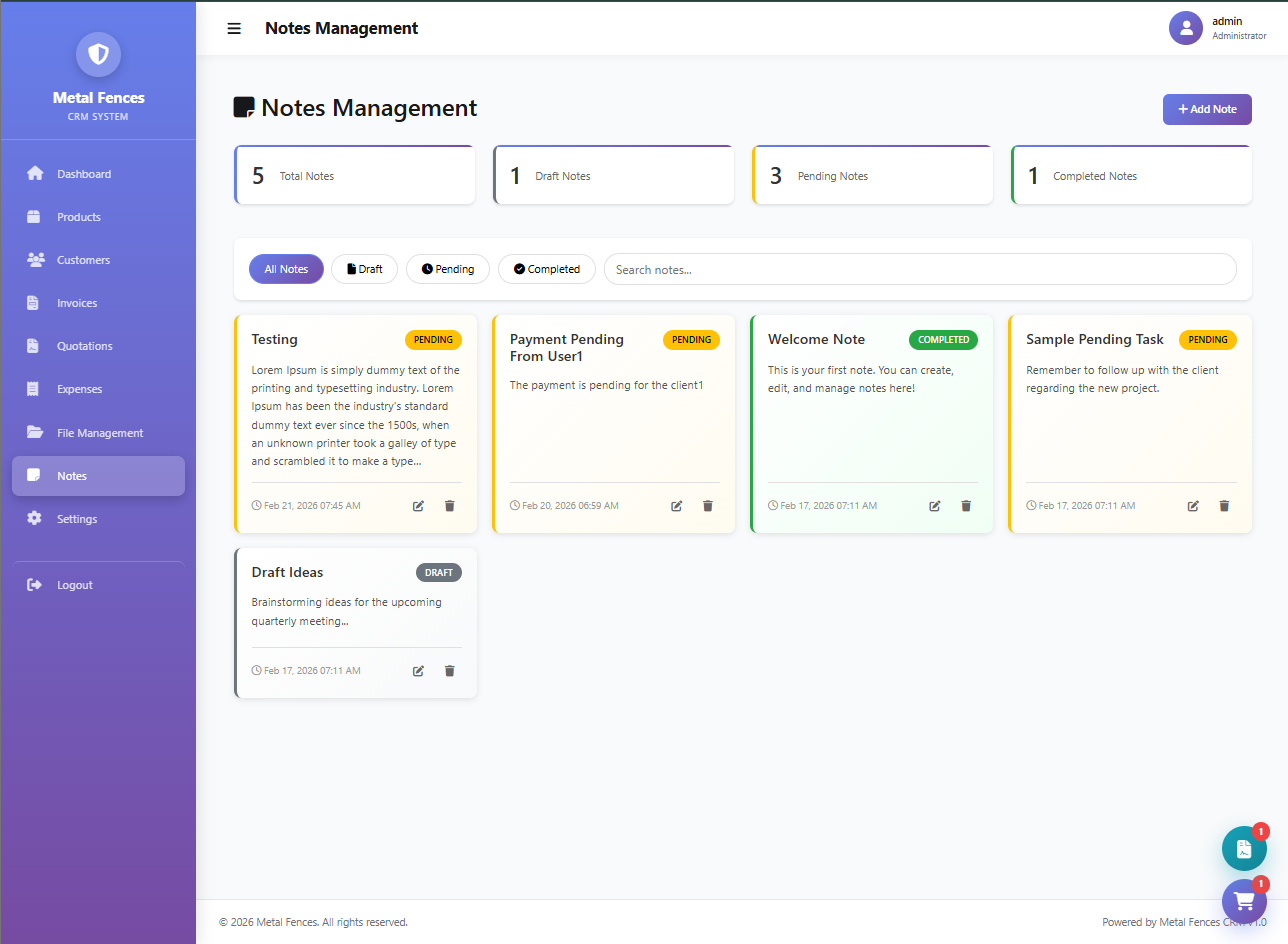This screenshot has height=944, width=1288.
Task: Switch to the Draft notes tab
Action: [364, 269]
